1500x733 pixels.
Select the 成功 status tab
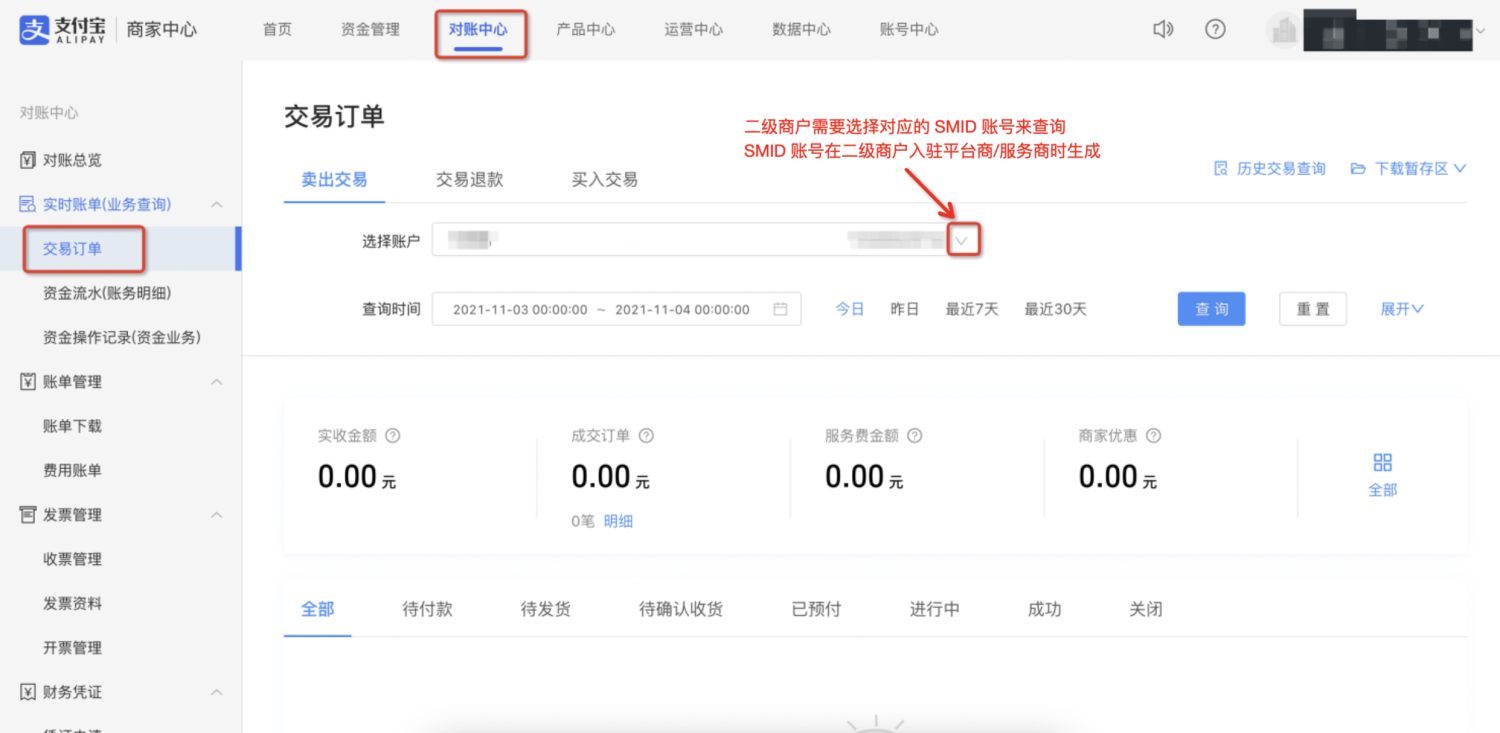(1045, 609)
